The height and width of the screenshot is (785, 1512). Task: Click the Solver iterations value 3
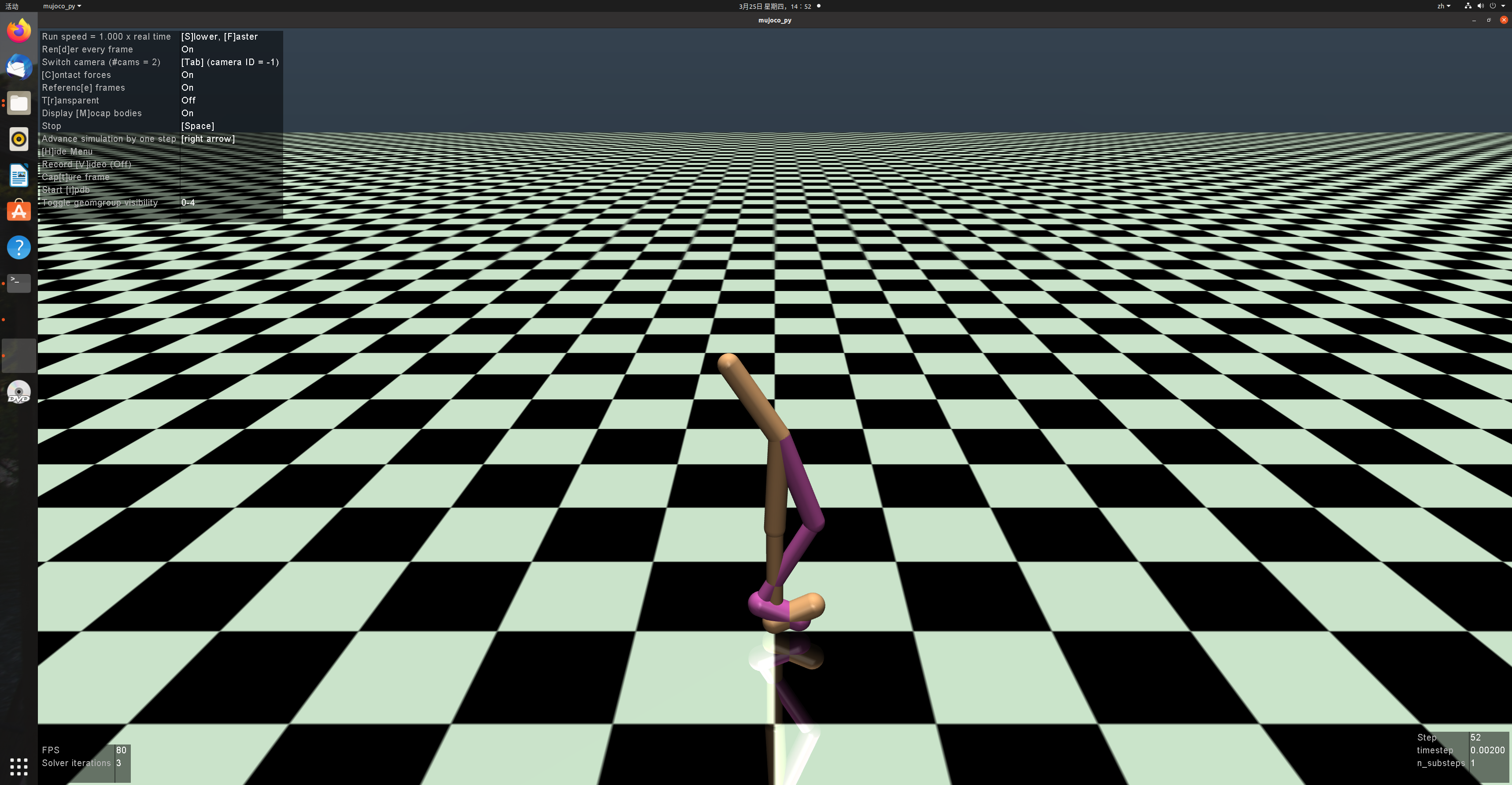[x=118, y=763]
